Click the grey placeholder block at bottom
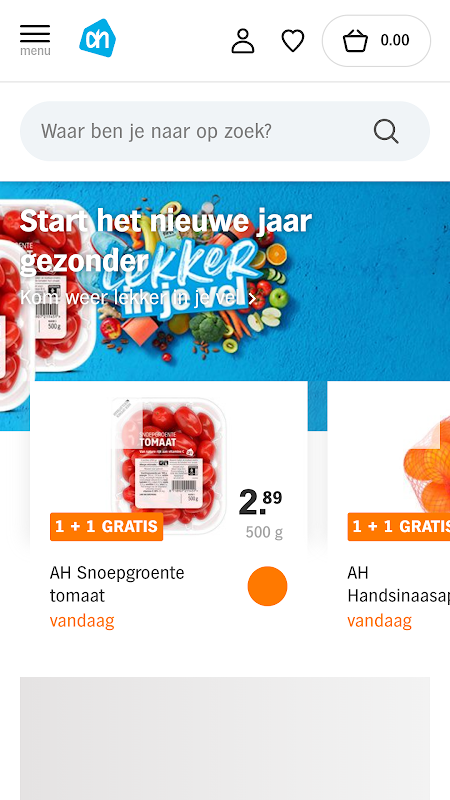Image resolution: width=450 pixels, height=800 pixels. point(225,738)
